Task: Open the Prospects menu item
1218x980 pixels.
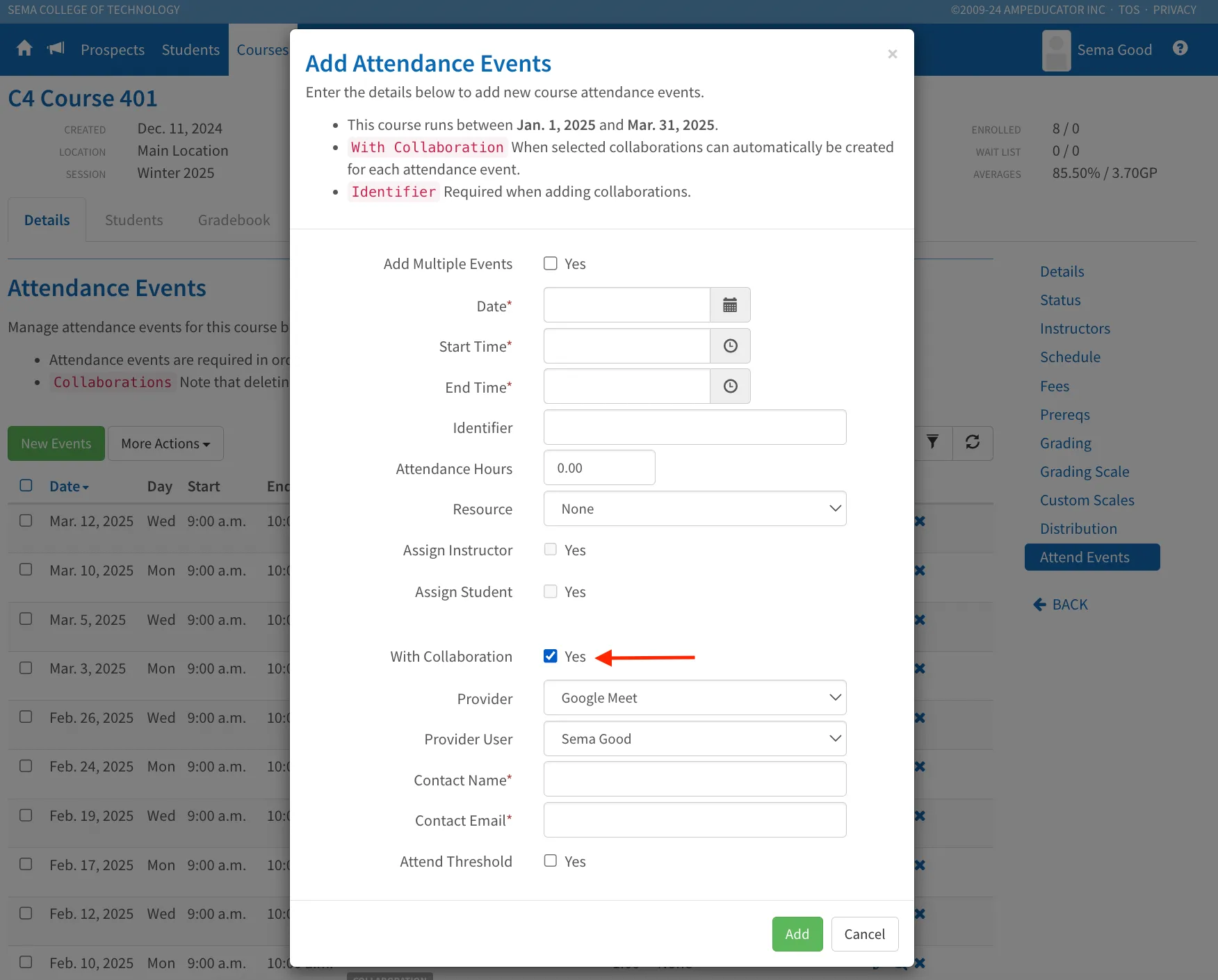Action: (113, 50)
